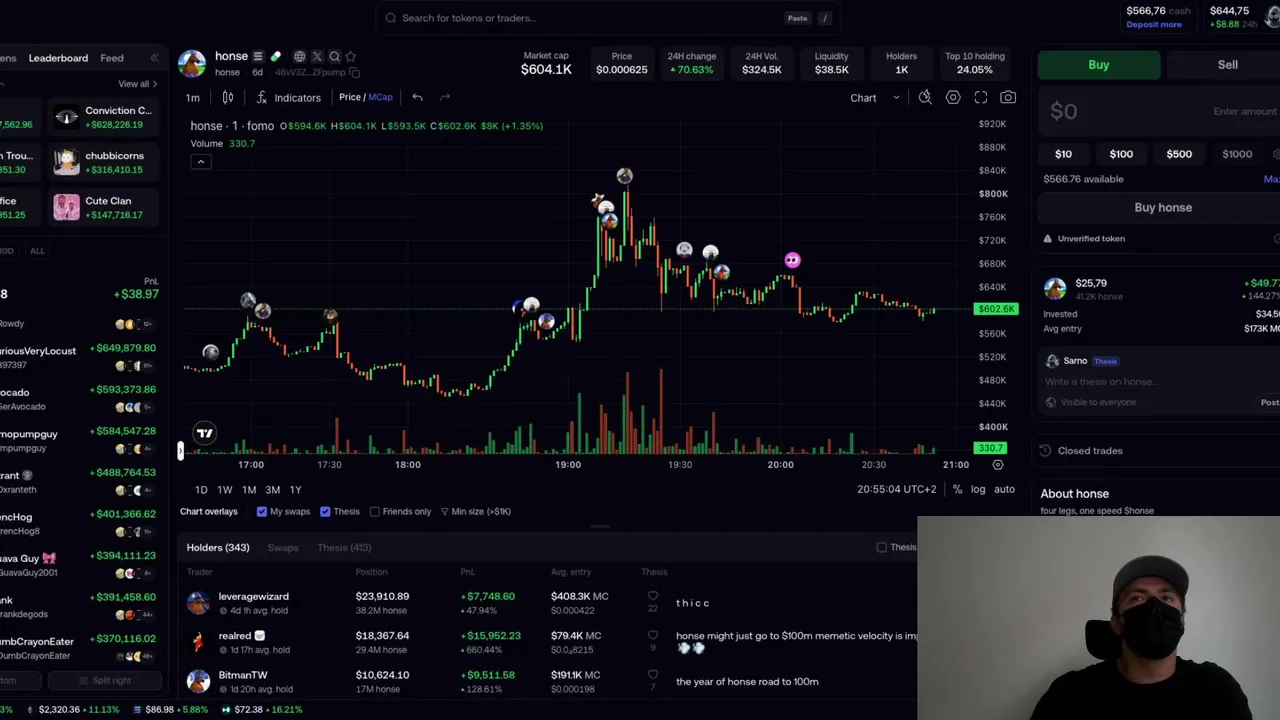Select the 1W date range
This screenshot has height=720, width=1280.
pyautogui.click(x=225, y=490)
